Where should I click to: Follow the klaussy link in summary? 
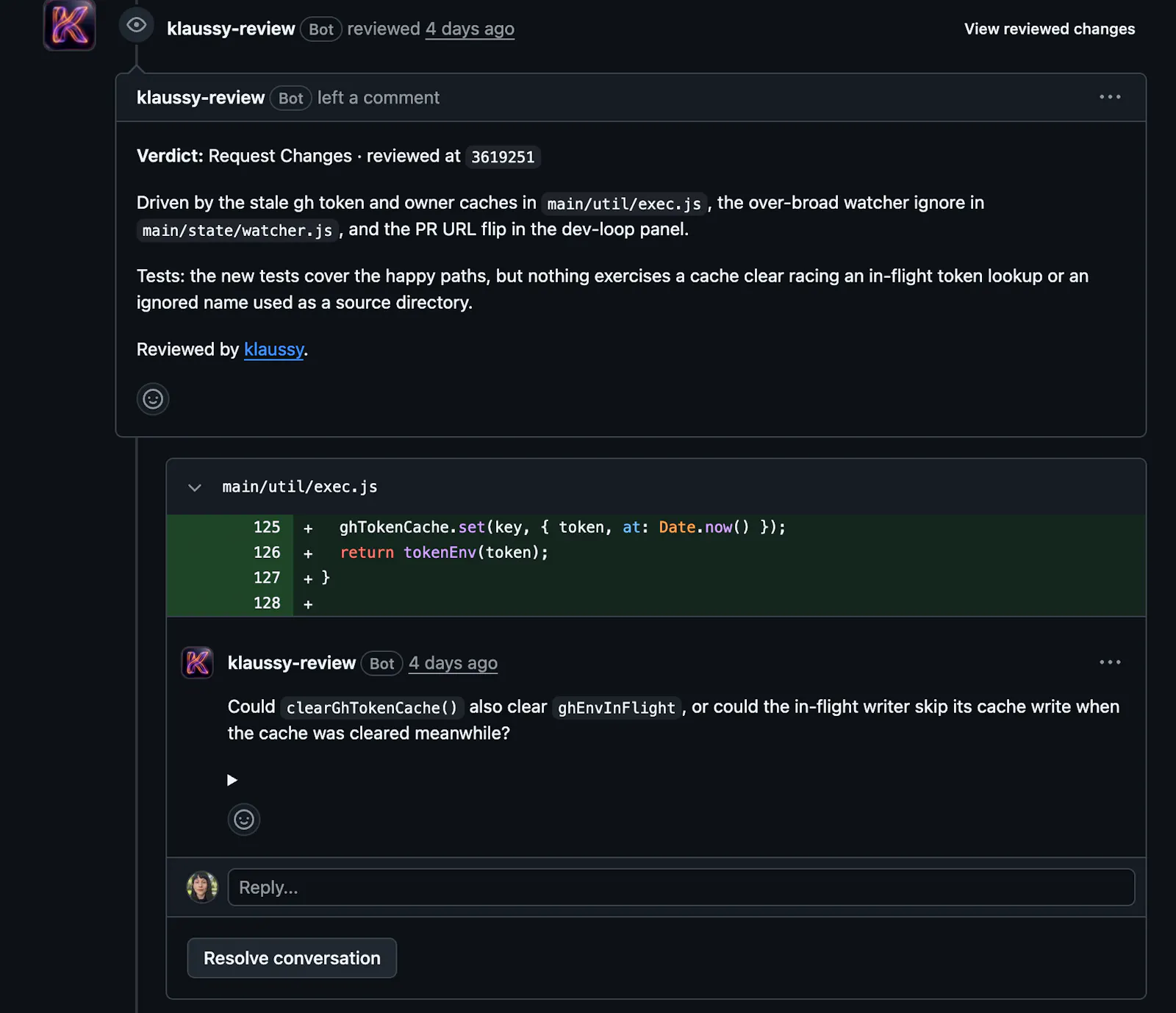click(x=273, y=349)
